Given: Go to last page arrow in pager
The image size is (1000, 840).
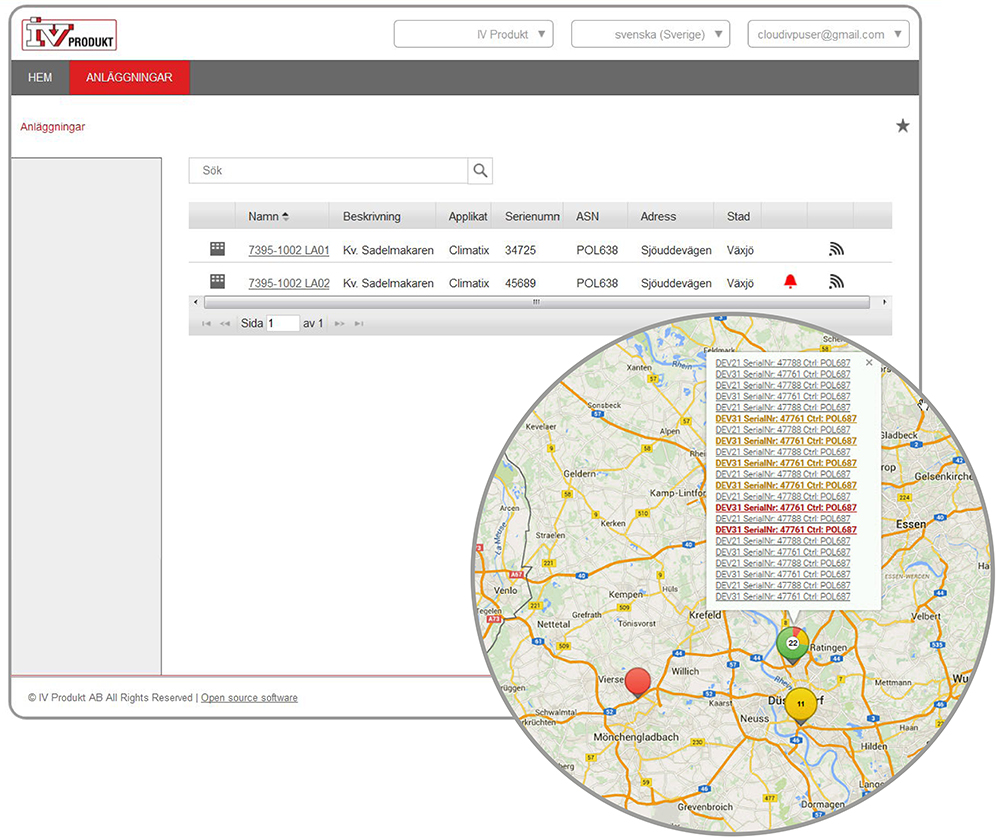Looking at the screenshot, I should click(x=359, y=324).
